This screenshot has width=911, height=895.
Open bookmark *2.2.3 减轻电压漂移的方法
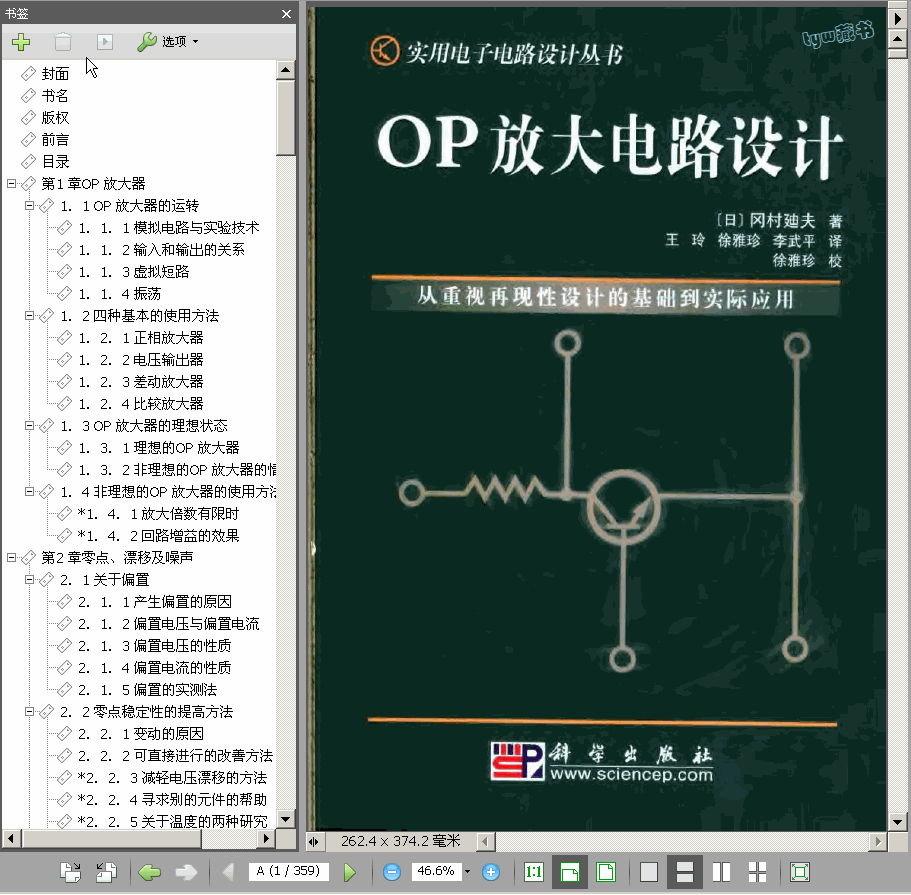tap(172, 778)
